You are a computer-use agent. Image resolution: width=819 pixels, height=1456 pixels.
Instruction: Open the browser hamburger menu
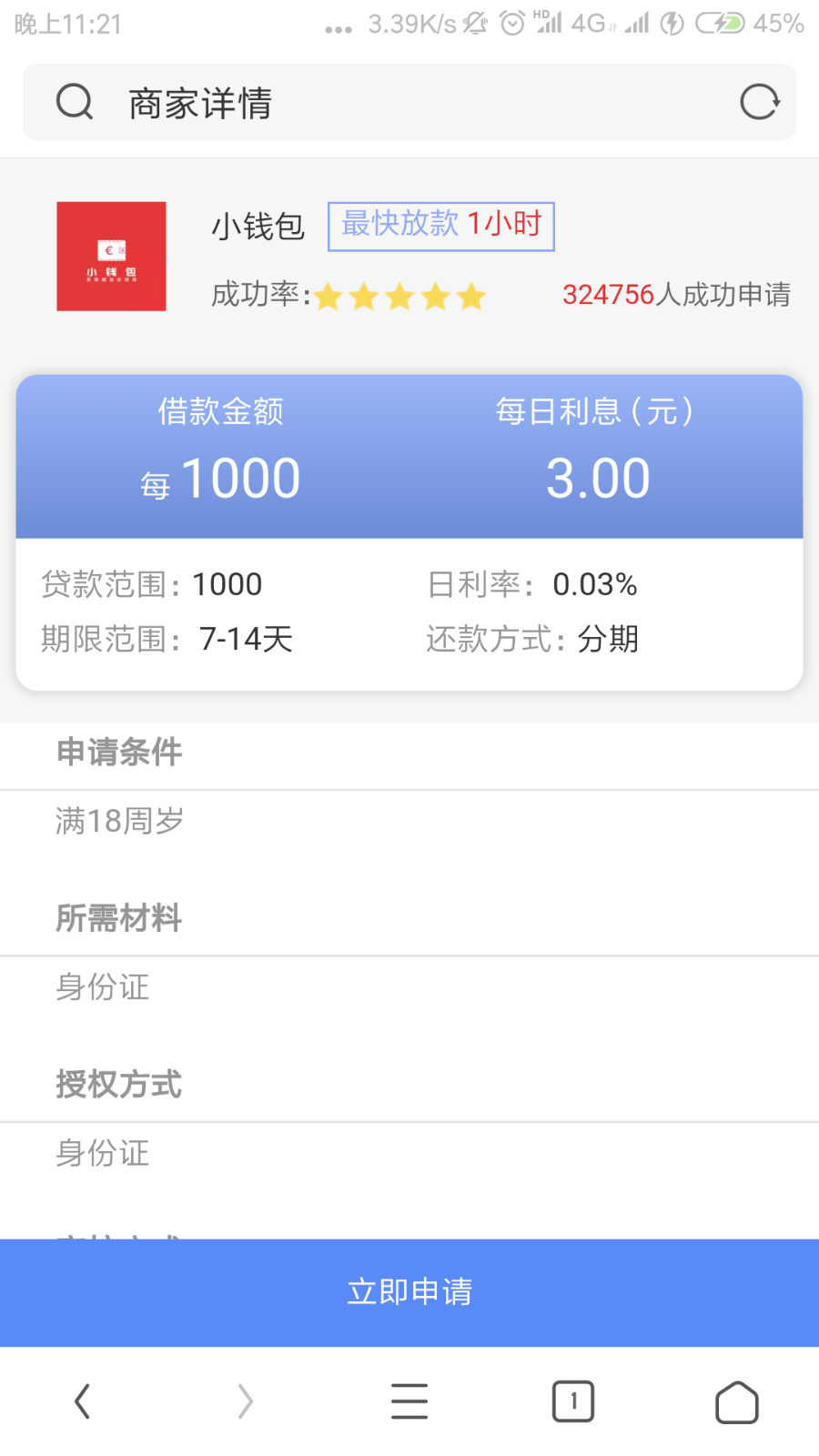coord(409,1401)
